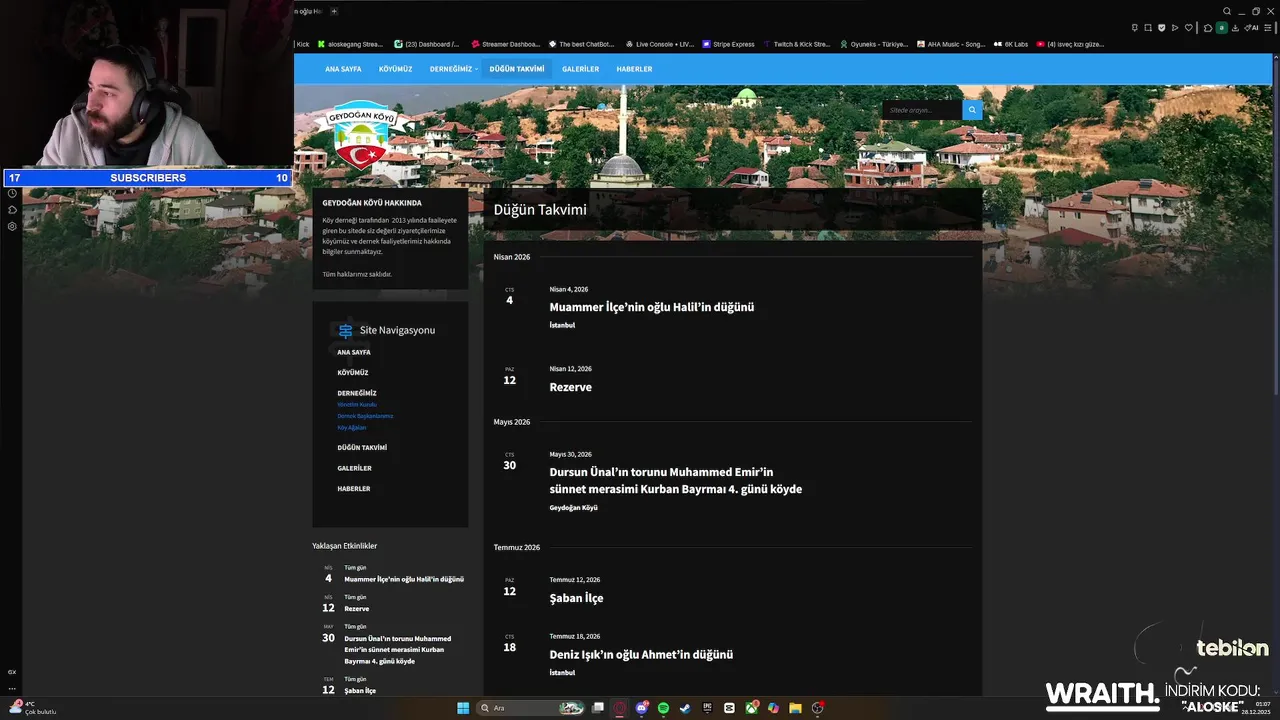
Task: Open the extensions cube icon in sidebar
Action: [x=12, y=210]
